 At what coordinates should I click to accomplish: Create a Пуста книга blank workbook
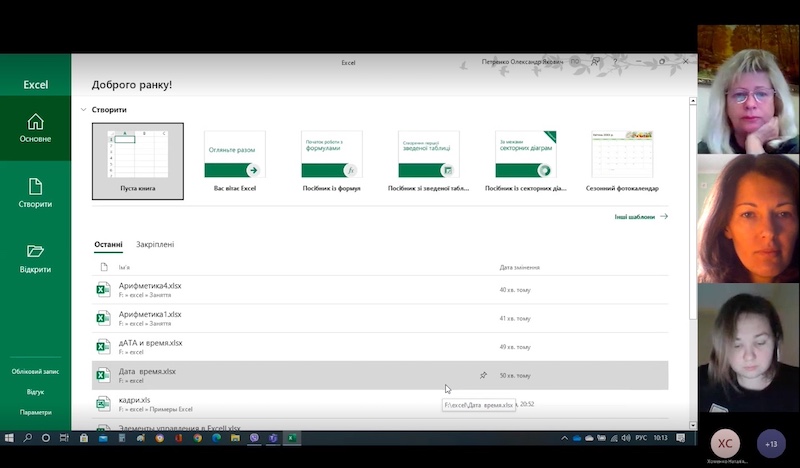138,161
